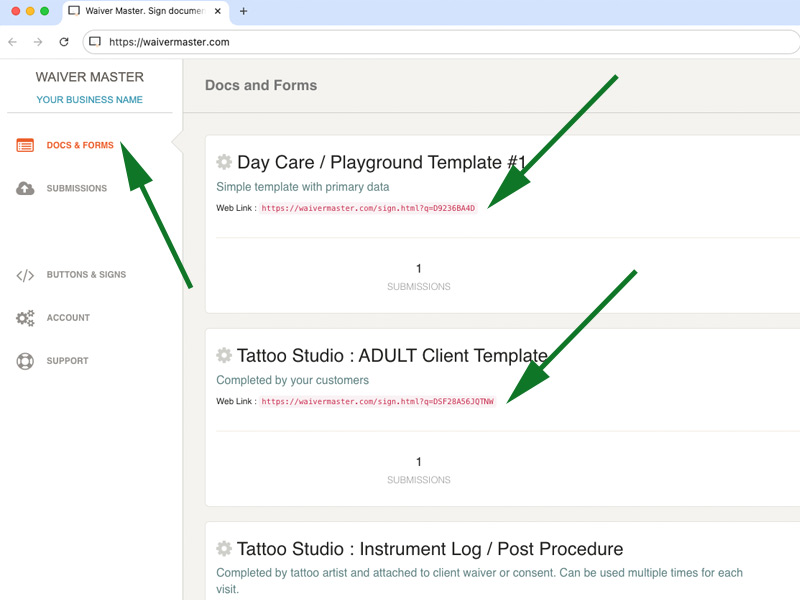Click 'Web Link :' label in Day Care card
Viewport: 800px width, 600px height.
click(x=236, y=208)
